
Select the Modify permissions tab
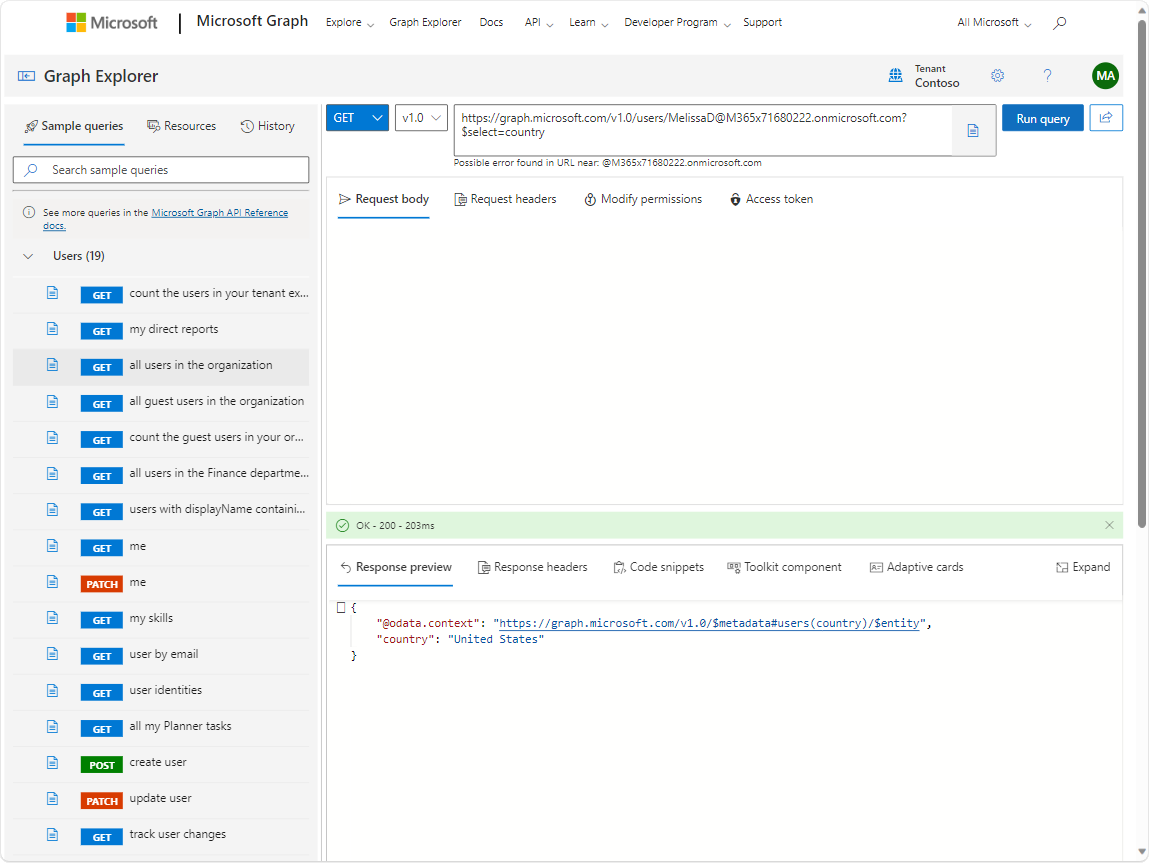point(643,199)
